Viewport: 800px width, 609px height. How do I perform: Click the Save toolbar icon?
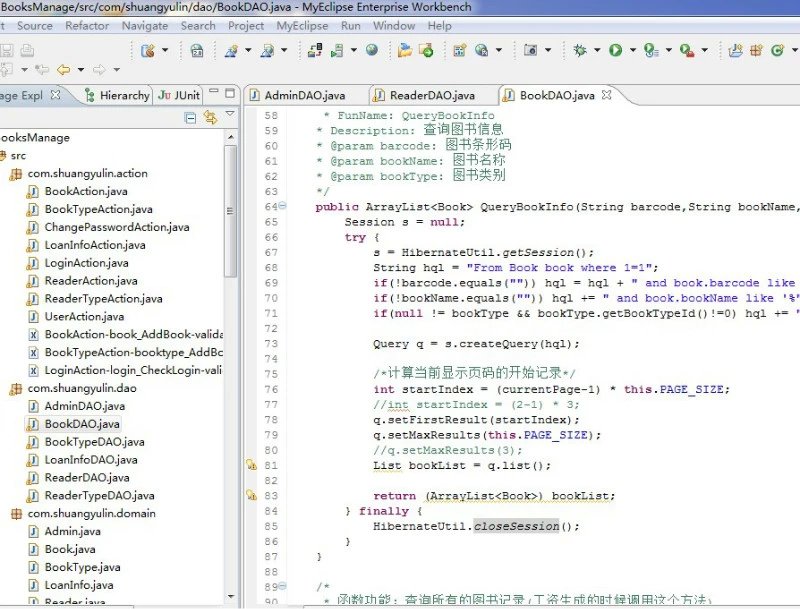(6, 50)
